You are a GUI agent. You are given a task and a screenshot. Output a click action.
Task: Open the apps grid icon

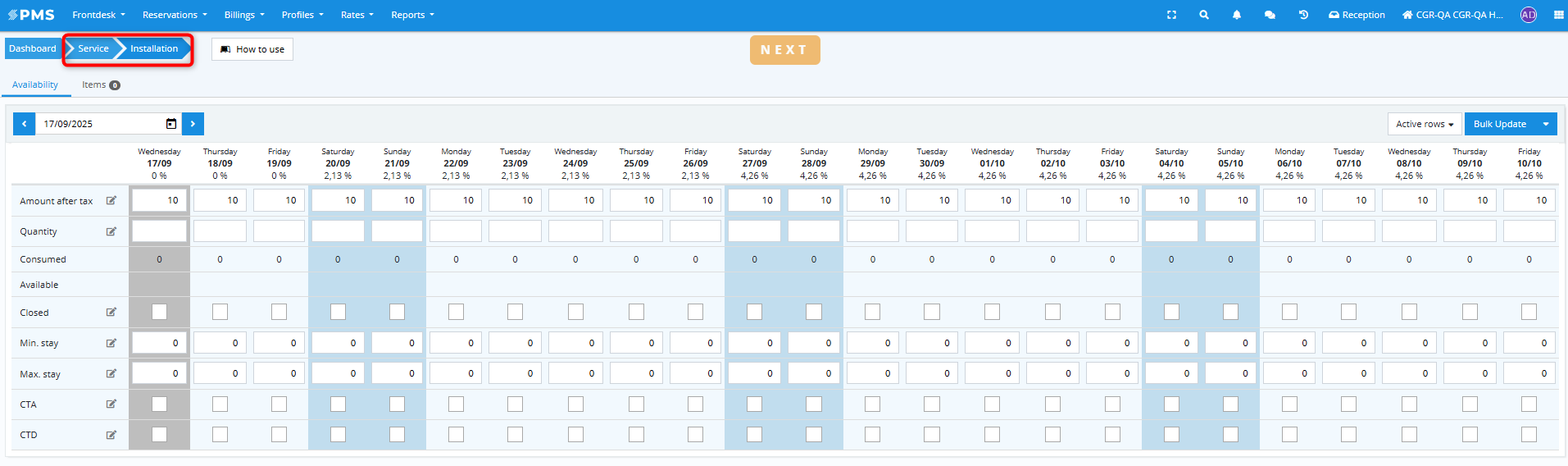point(1558,15)
